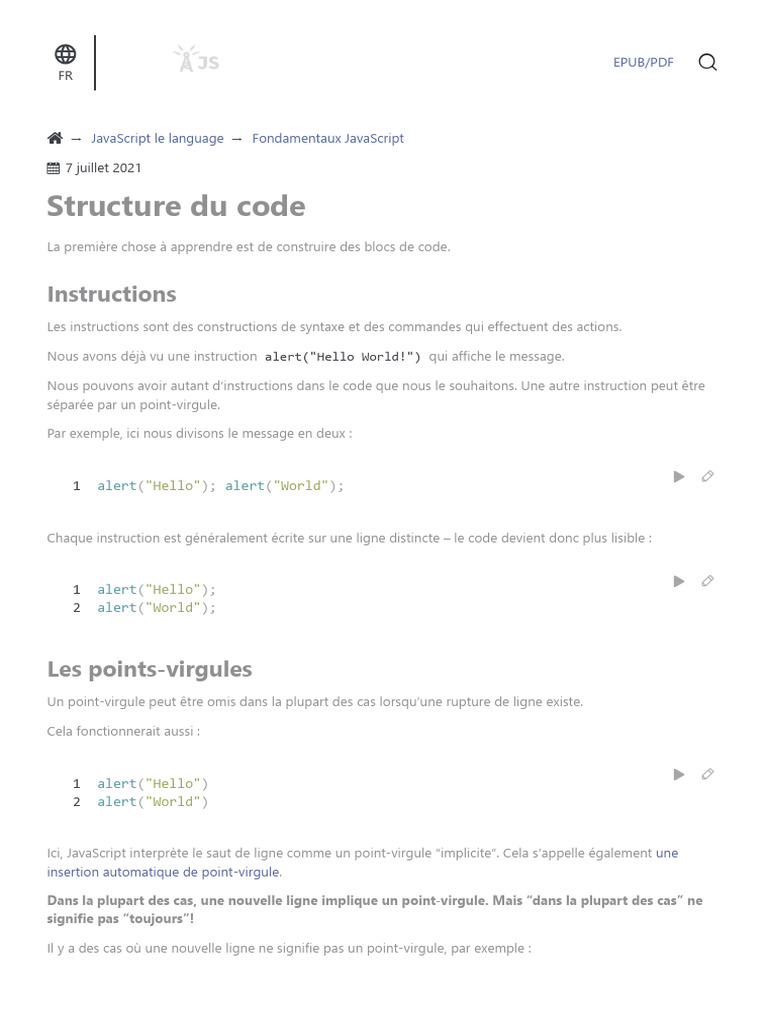The height and width of the screenshot is (1024, 768).
Task: Run the two-line semicolon code example
Action: click(x=679, y=581)
